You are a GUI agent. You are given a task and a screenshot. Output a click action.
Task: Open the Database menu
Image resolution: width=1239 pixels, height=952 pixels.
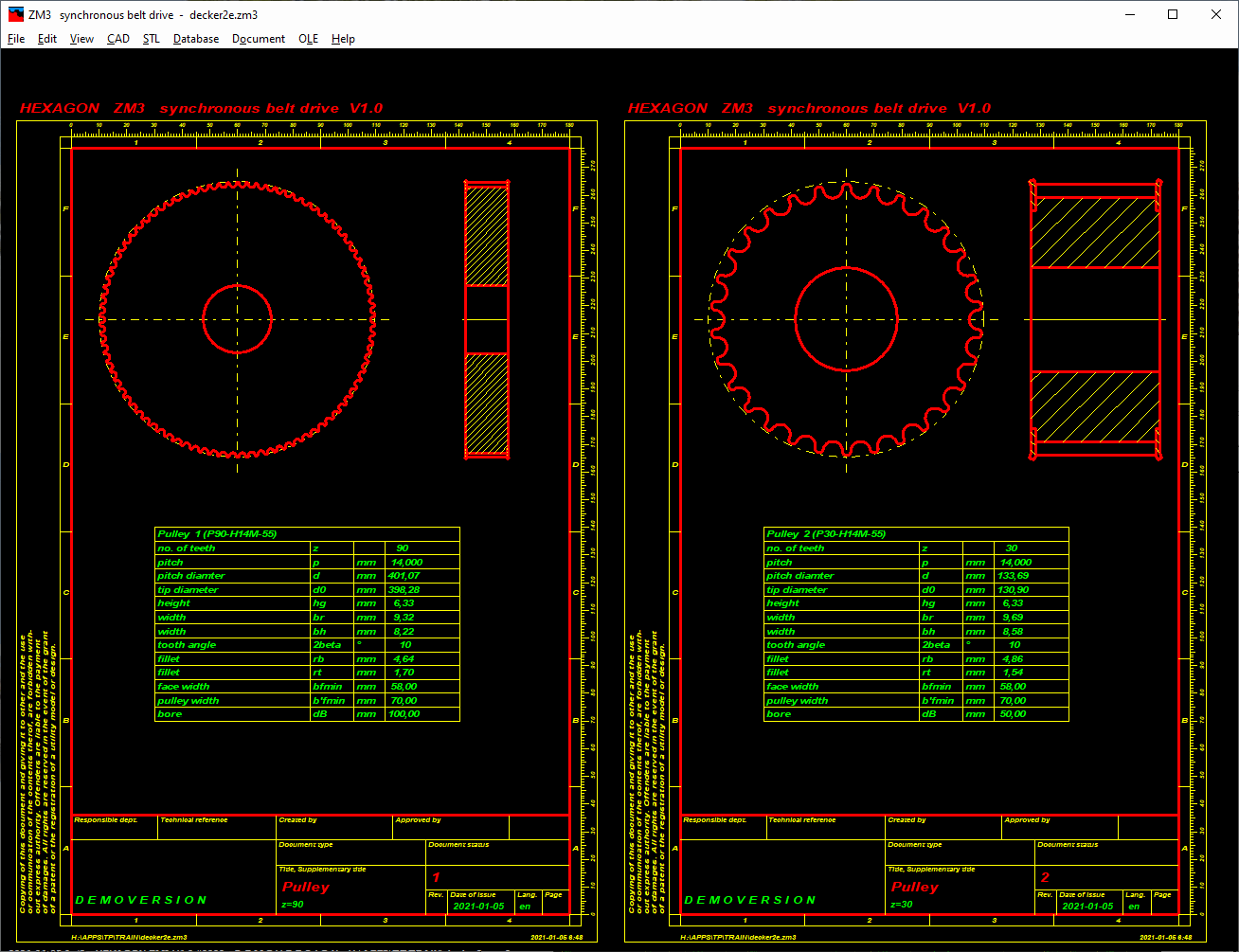point(196,39)
